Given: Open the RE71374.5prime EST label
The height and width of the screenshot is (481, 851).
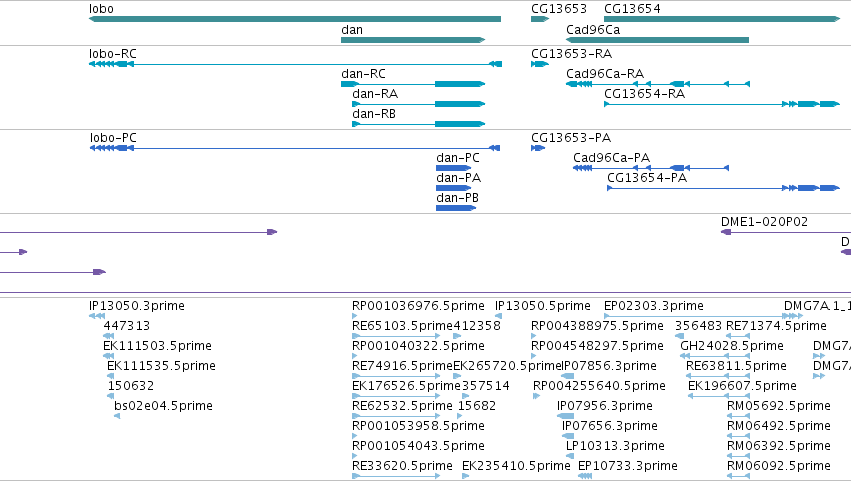Looking at the screenshot, I should click(777, 326).
